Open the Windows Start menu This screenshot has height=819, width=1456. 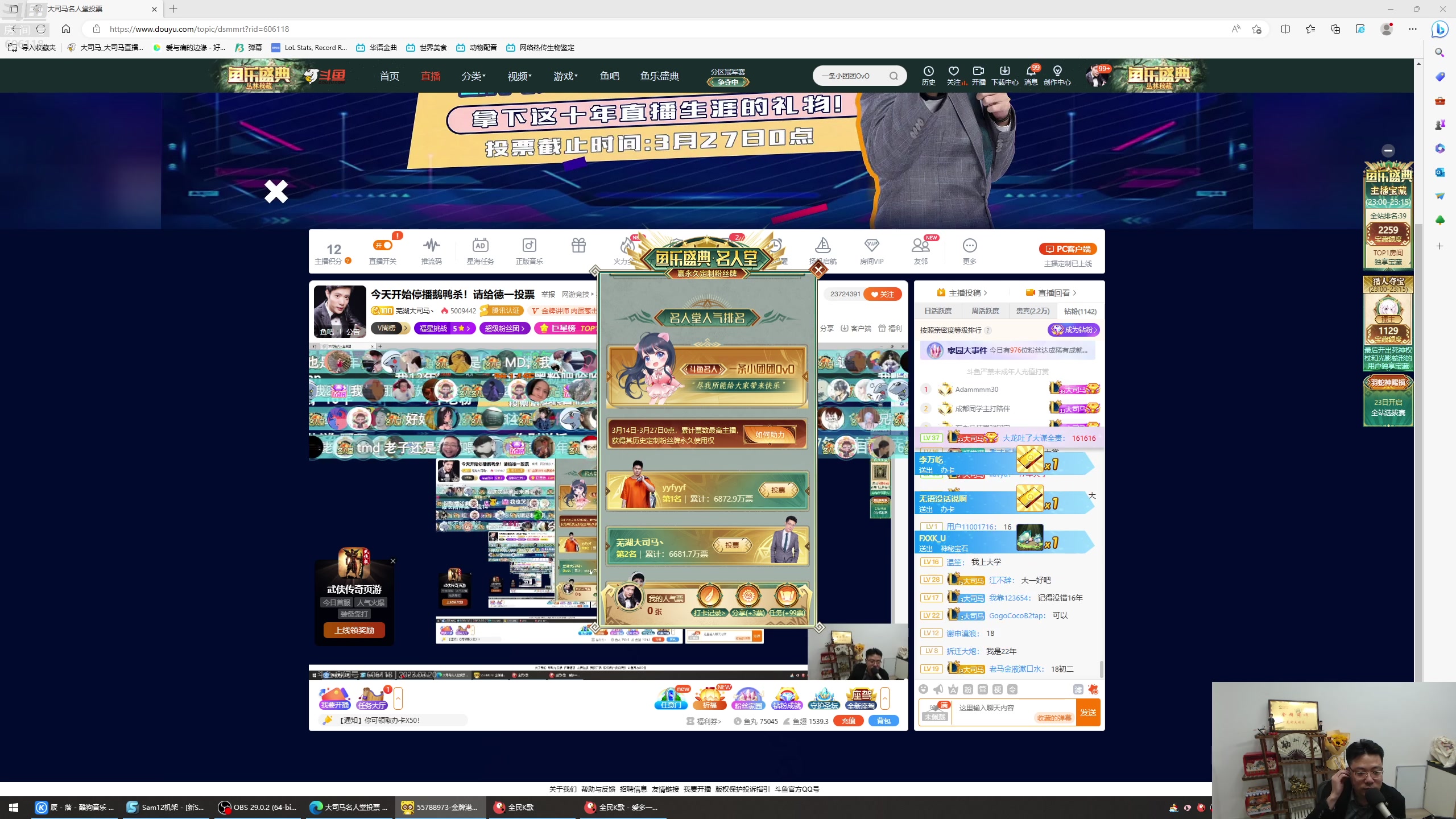pos(14,807)
